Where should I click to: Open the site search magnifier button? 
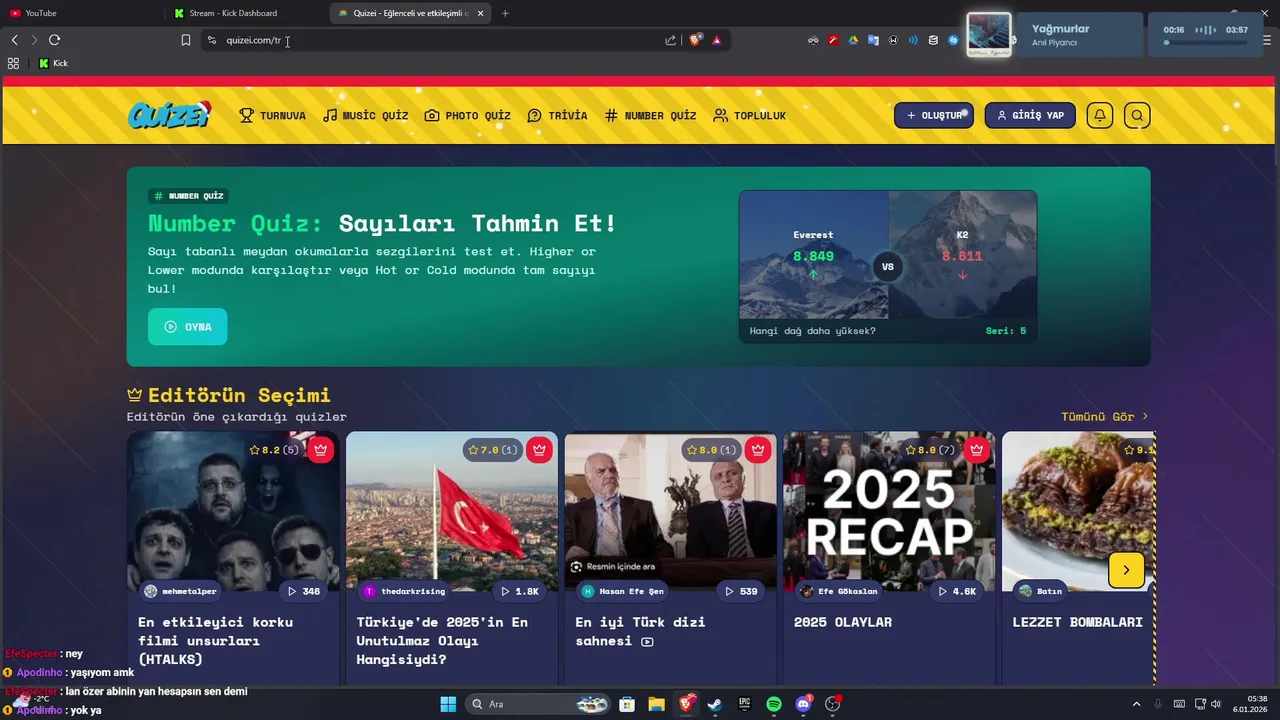(x=1137, y=115)
